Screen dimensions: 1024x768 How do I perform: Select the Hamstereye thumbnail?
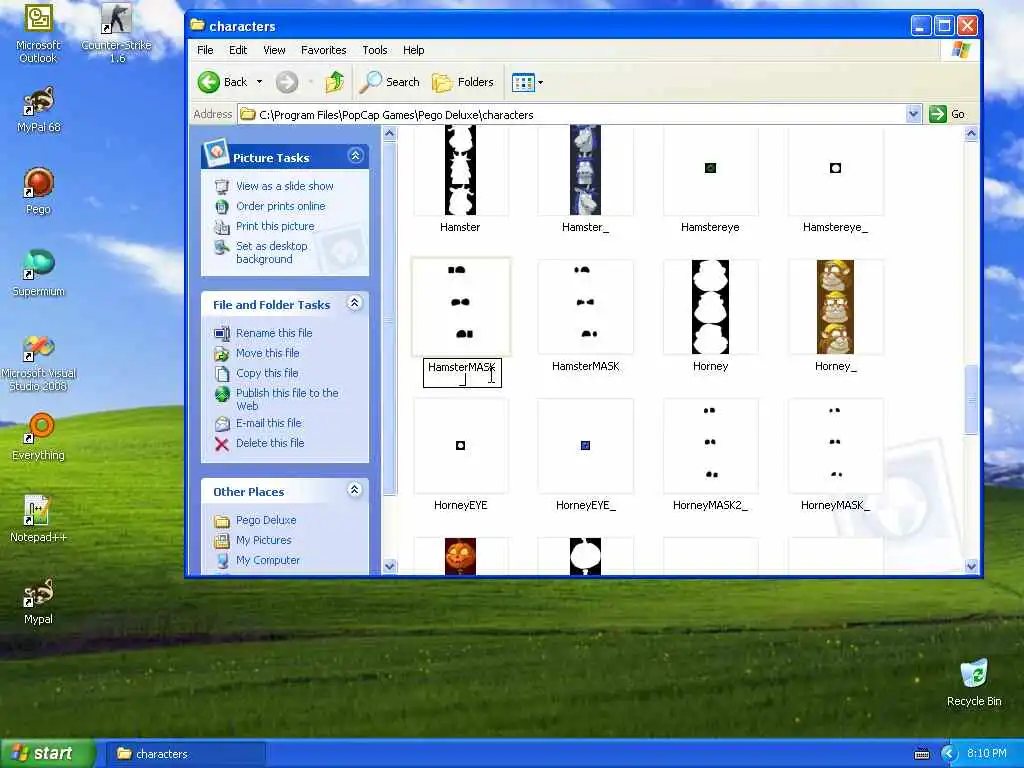click(x=711, y=170)
